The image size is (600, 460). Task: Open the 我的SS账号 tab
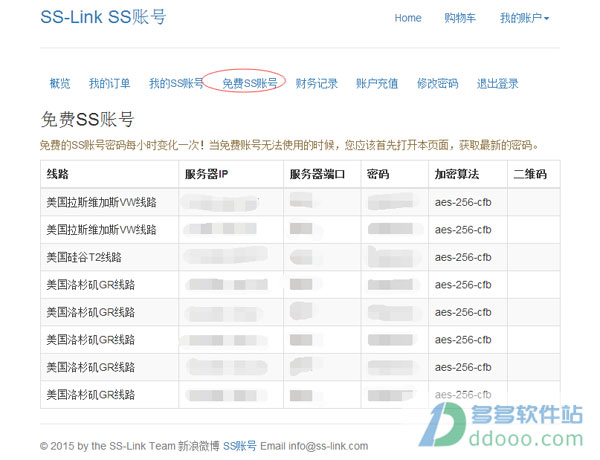[x=176, y=83]
